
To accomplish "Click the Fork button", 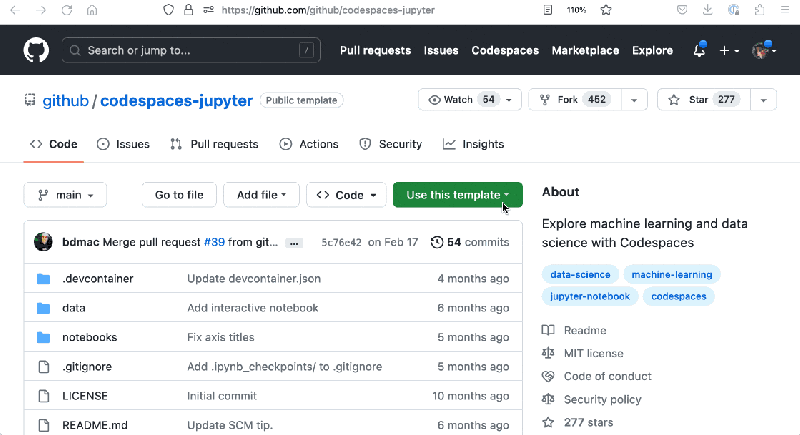I will click(x=575, y=99).
